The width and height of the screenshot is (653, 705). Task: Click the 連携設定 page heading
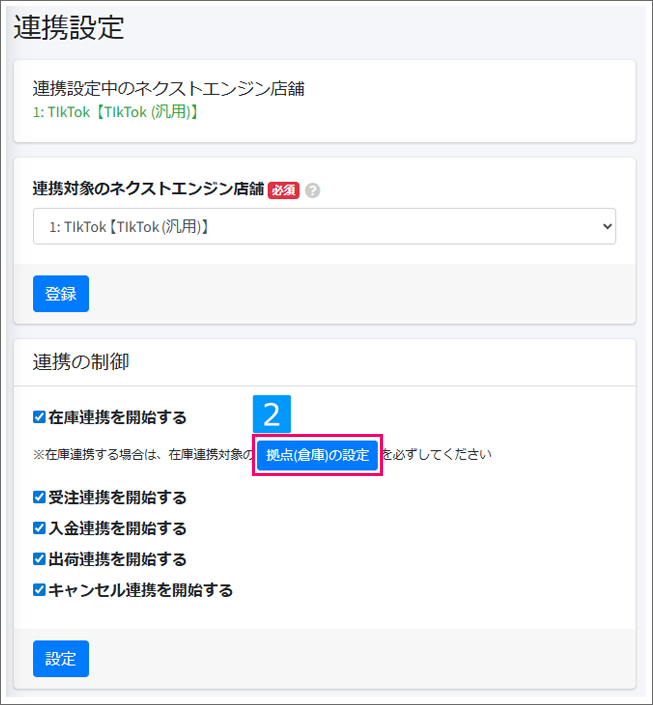pyautogui.click(x=69, y=27)
